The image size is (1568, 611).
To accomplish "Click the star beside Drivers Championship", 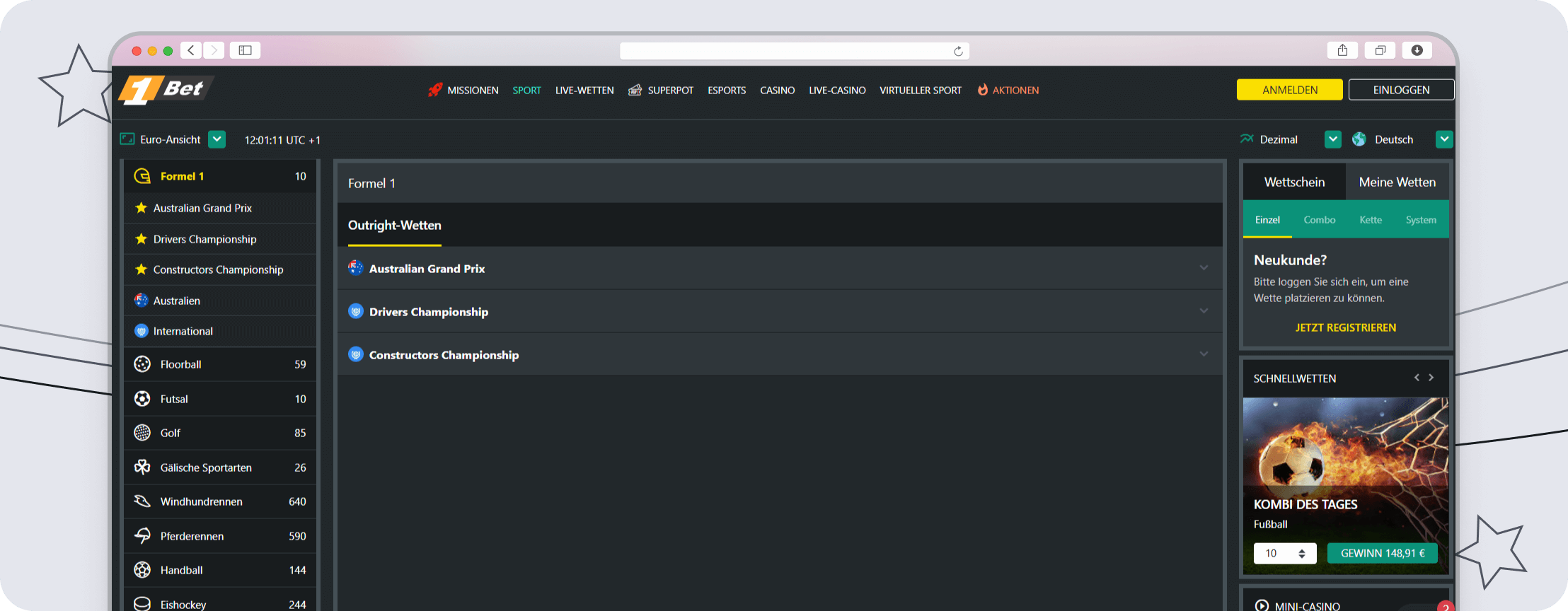I will pos(141,239).
